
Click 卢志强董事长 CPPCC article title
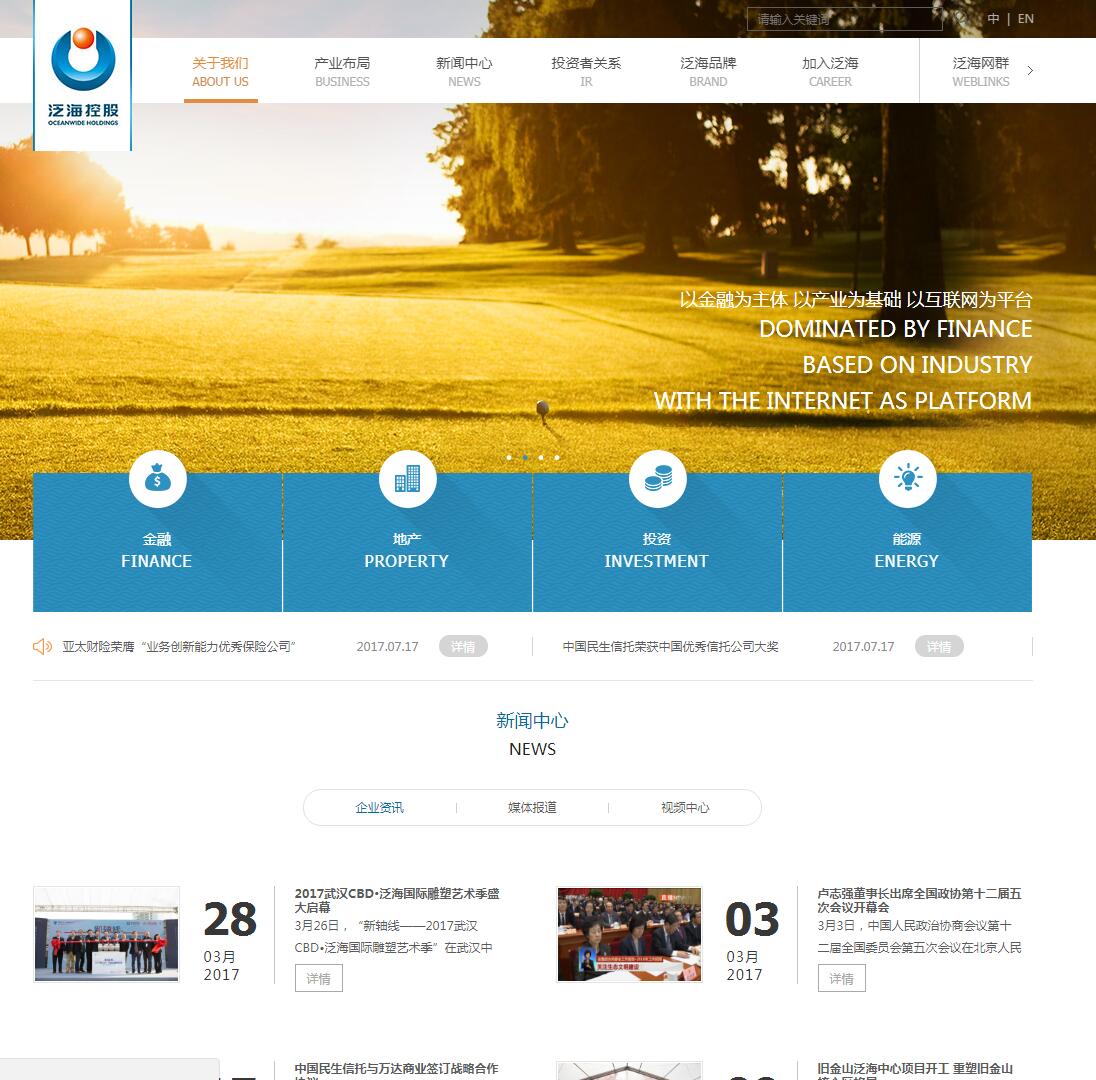tap(919, 900)
